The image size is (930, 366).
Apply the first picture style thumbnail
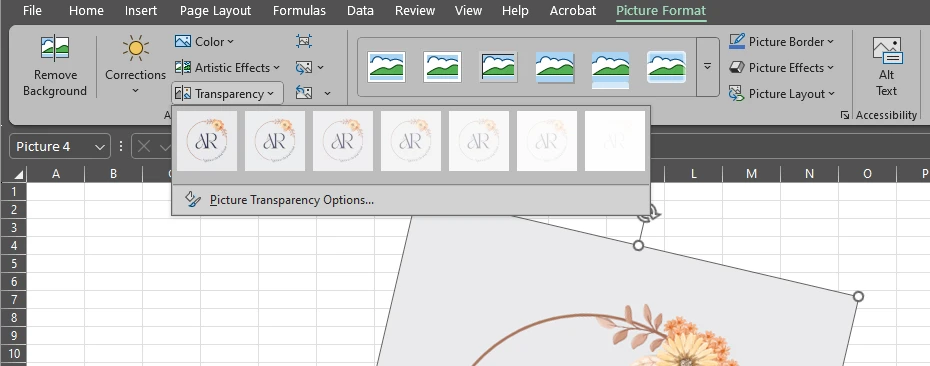(386, 66)
